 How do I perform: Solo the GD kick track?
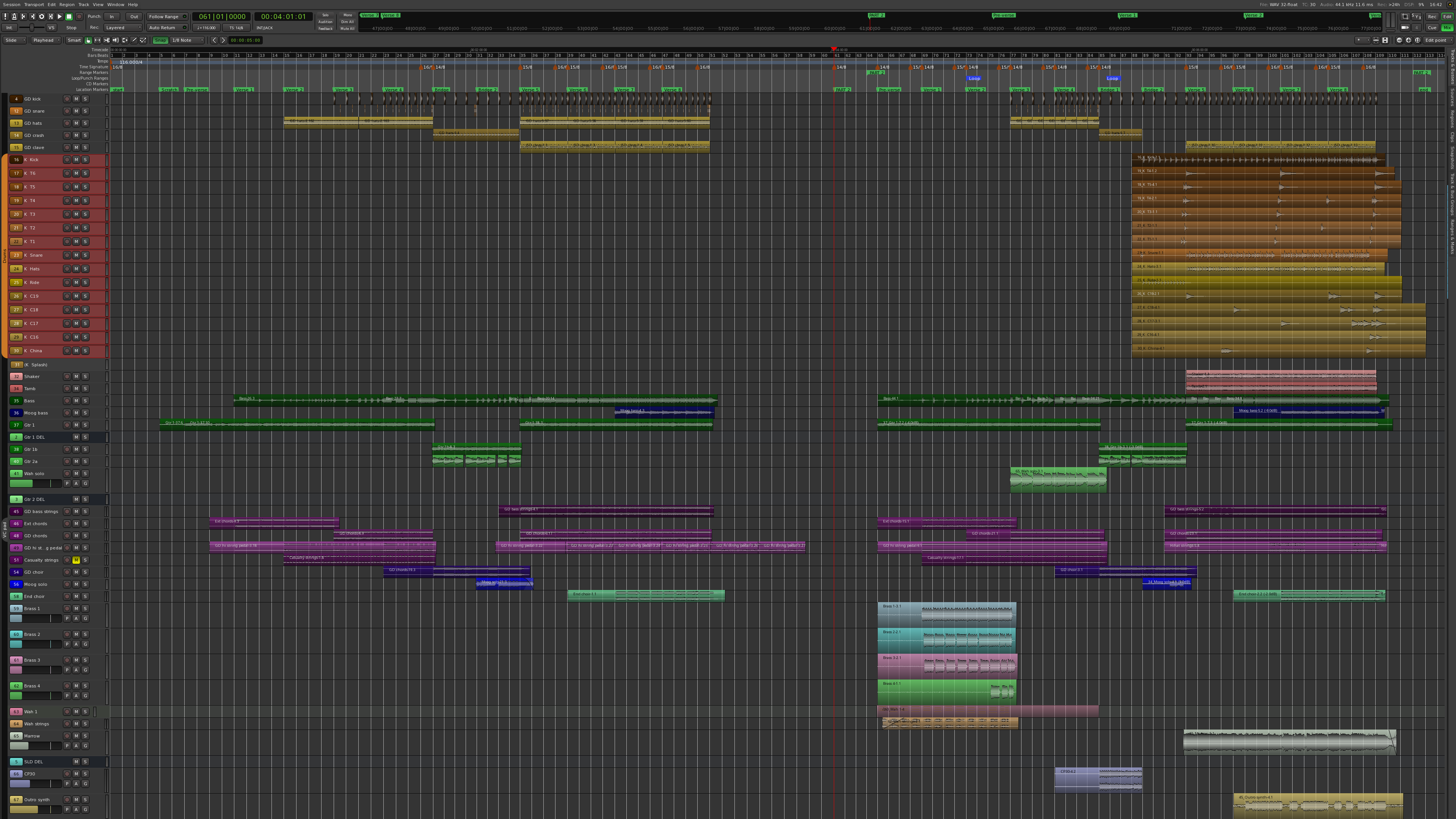(85, 99)
